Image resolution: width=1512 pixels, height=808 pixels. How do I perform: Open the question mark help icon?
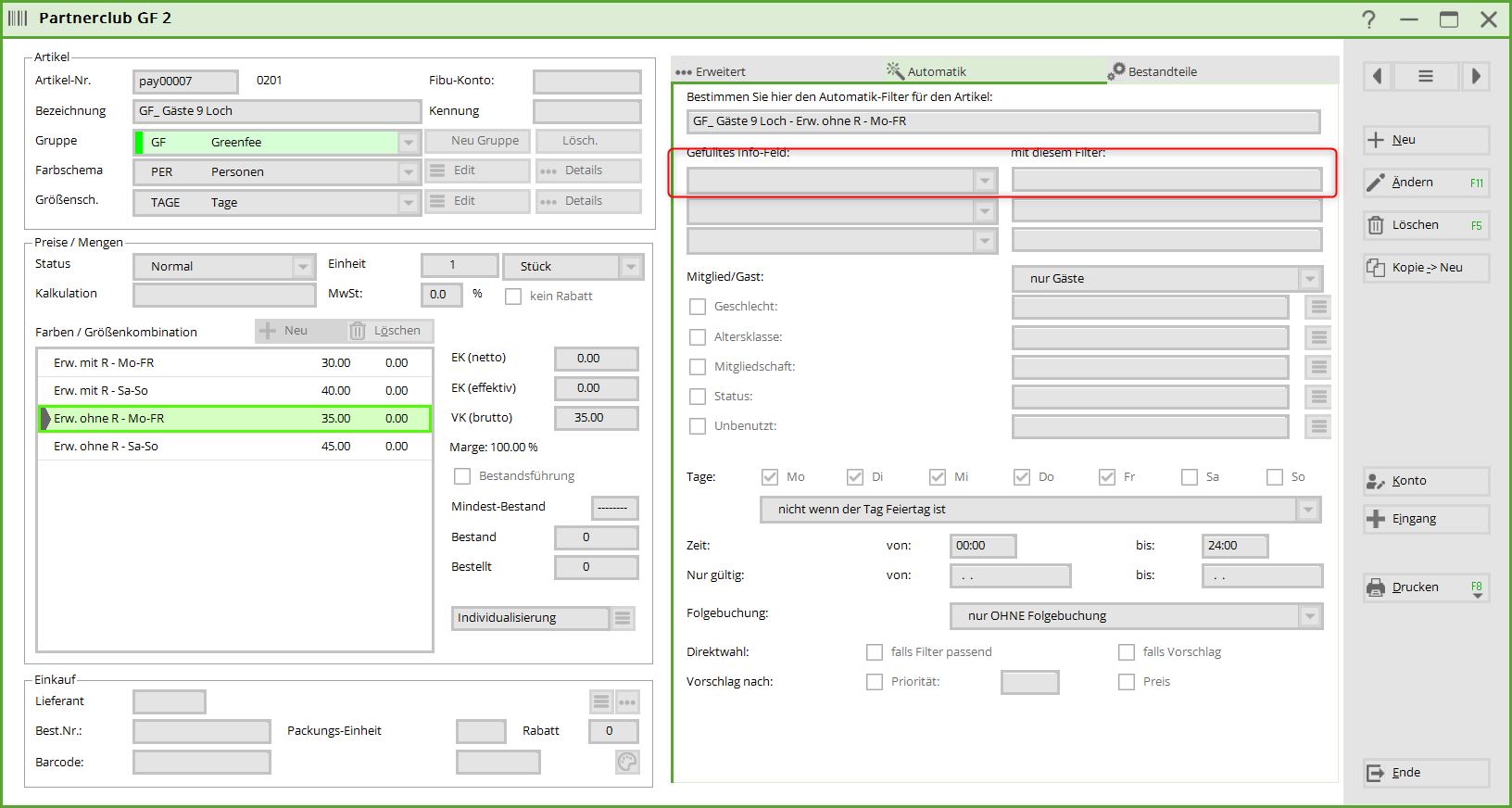click(1368, 19)
